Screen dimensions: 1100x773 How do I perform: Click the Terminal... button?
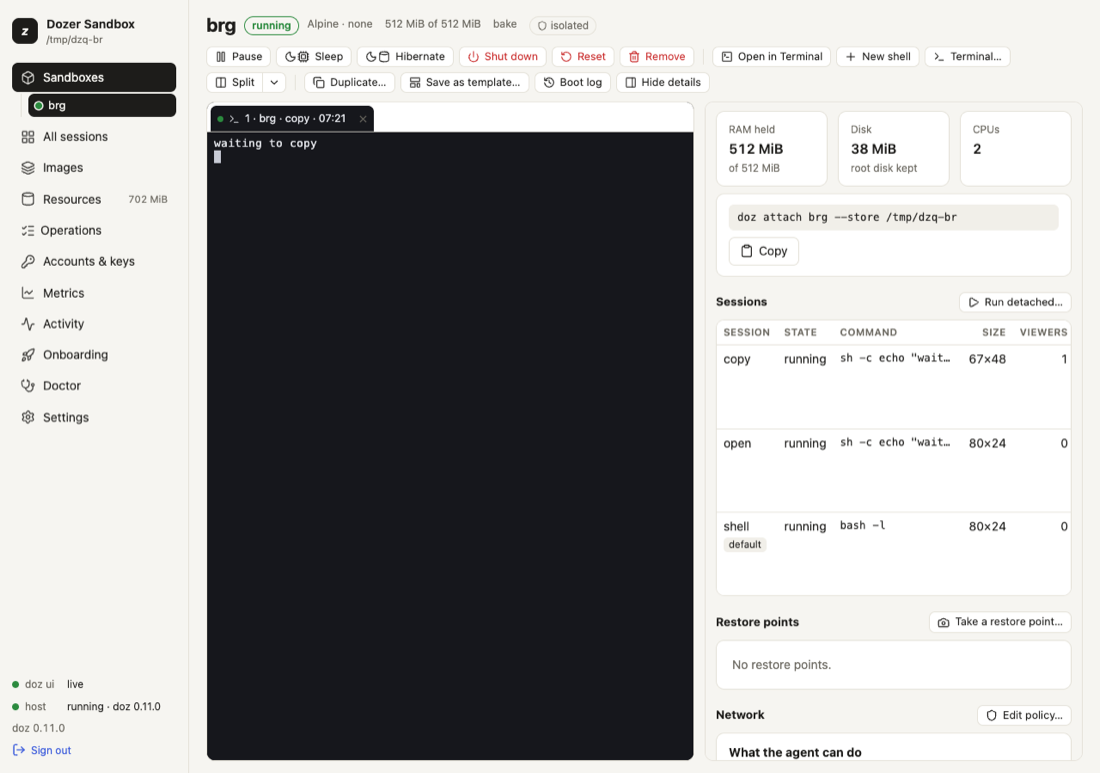(967, 56)
